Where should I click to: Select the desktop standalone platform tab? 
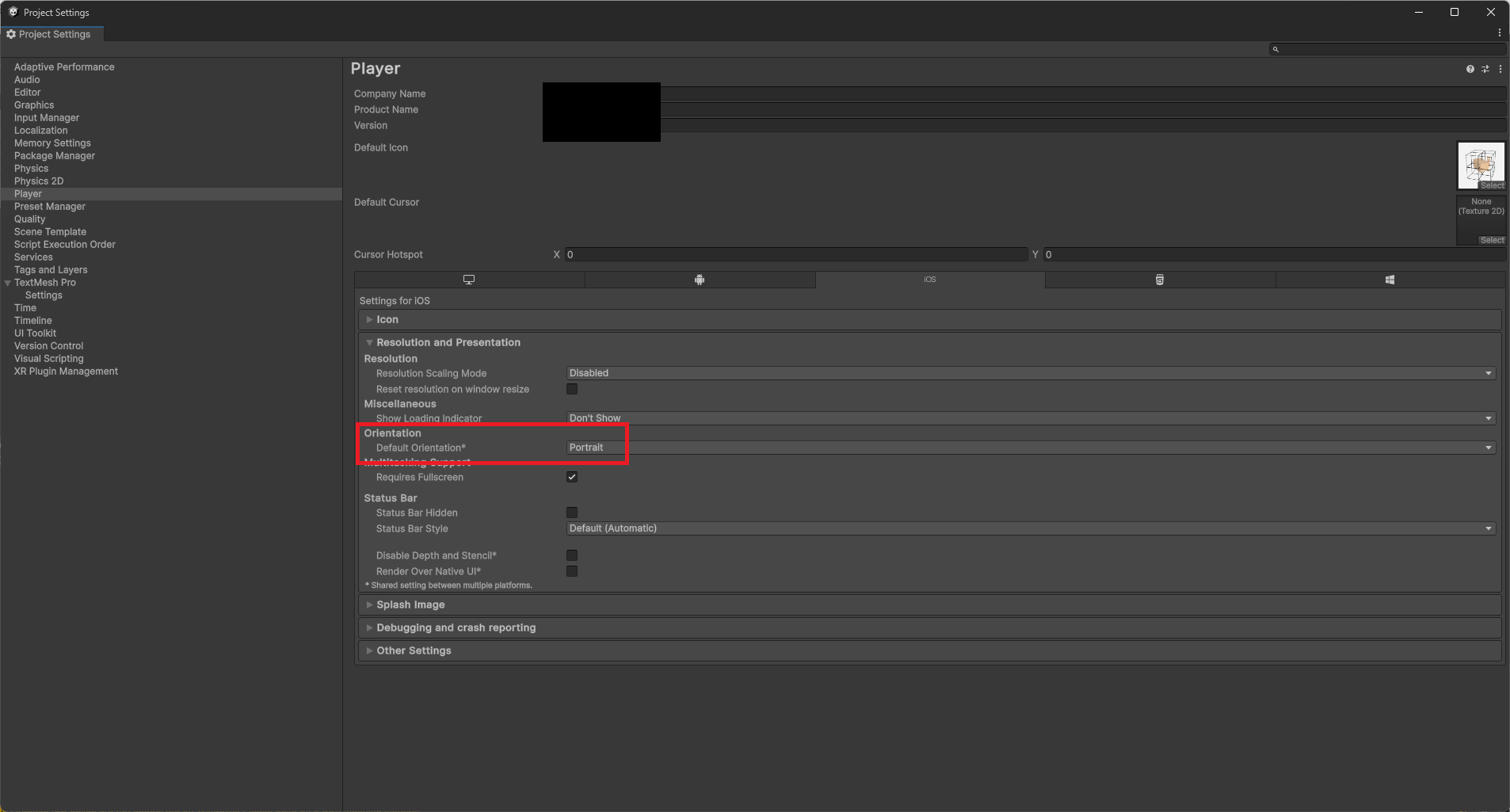469,279
